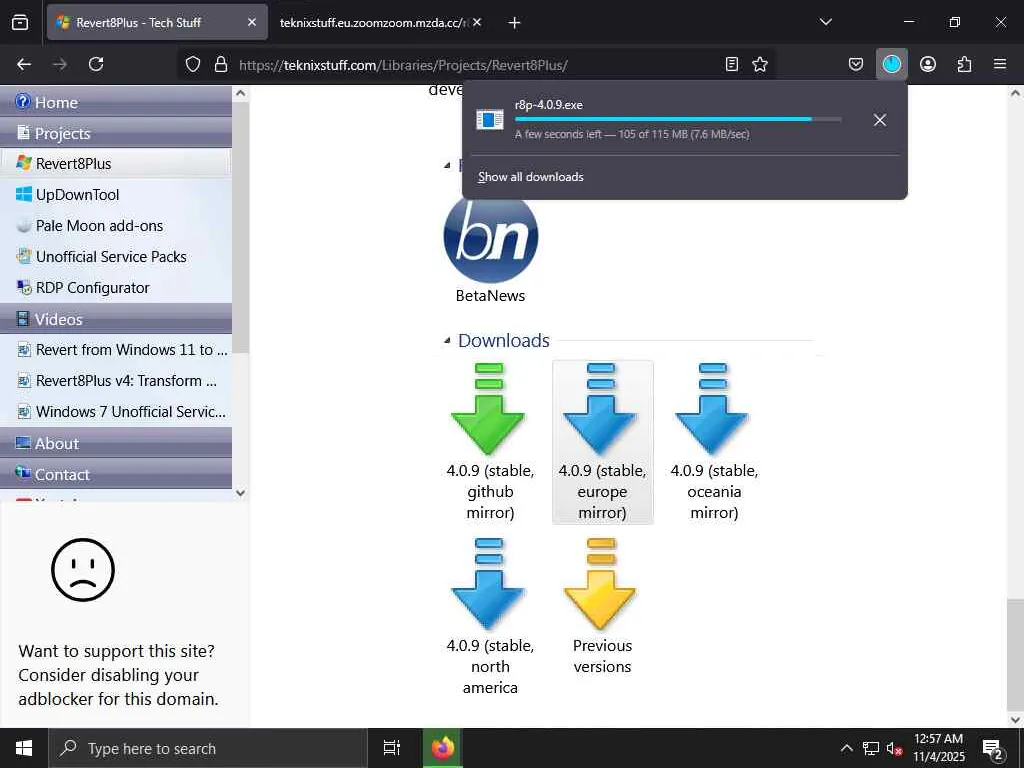The width and height of the screenshot is (1024, 768).
Task: Click the BetaNews text label
Action: 490,296
